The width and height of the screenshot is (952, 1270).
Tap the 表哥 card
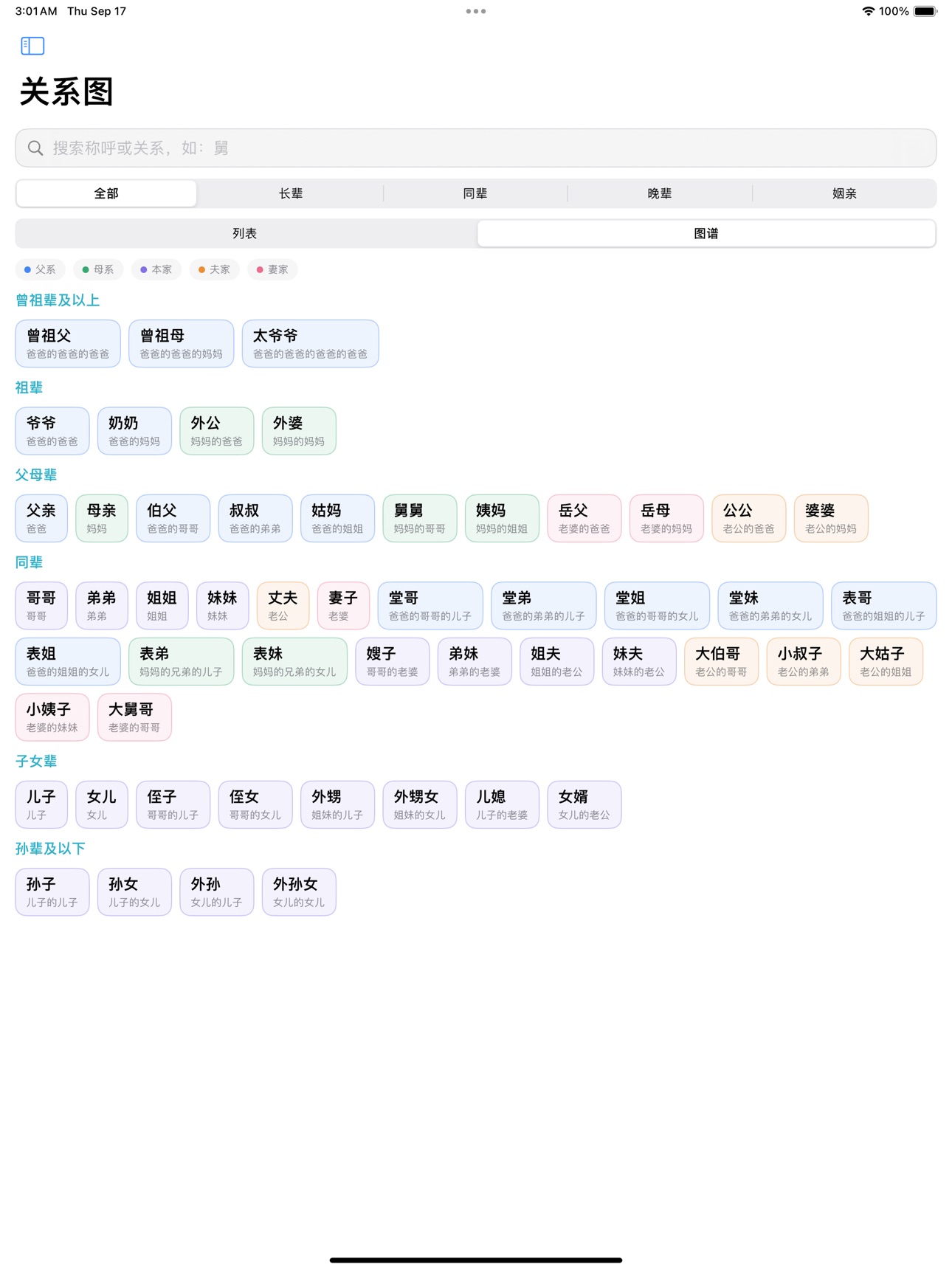tap(884, 606)
